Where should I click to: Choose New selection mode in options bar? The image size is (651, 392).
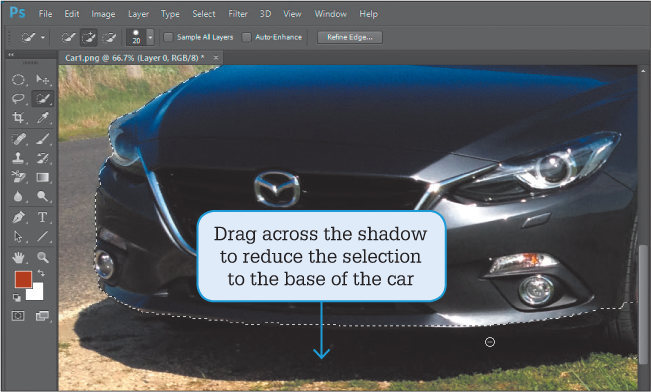pos(68,38)
